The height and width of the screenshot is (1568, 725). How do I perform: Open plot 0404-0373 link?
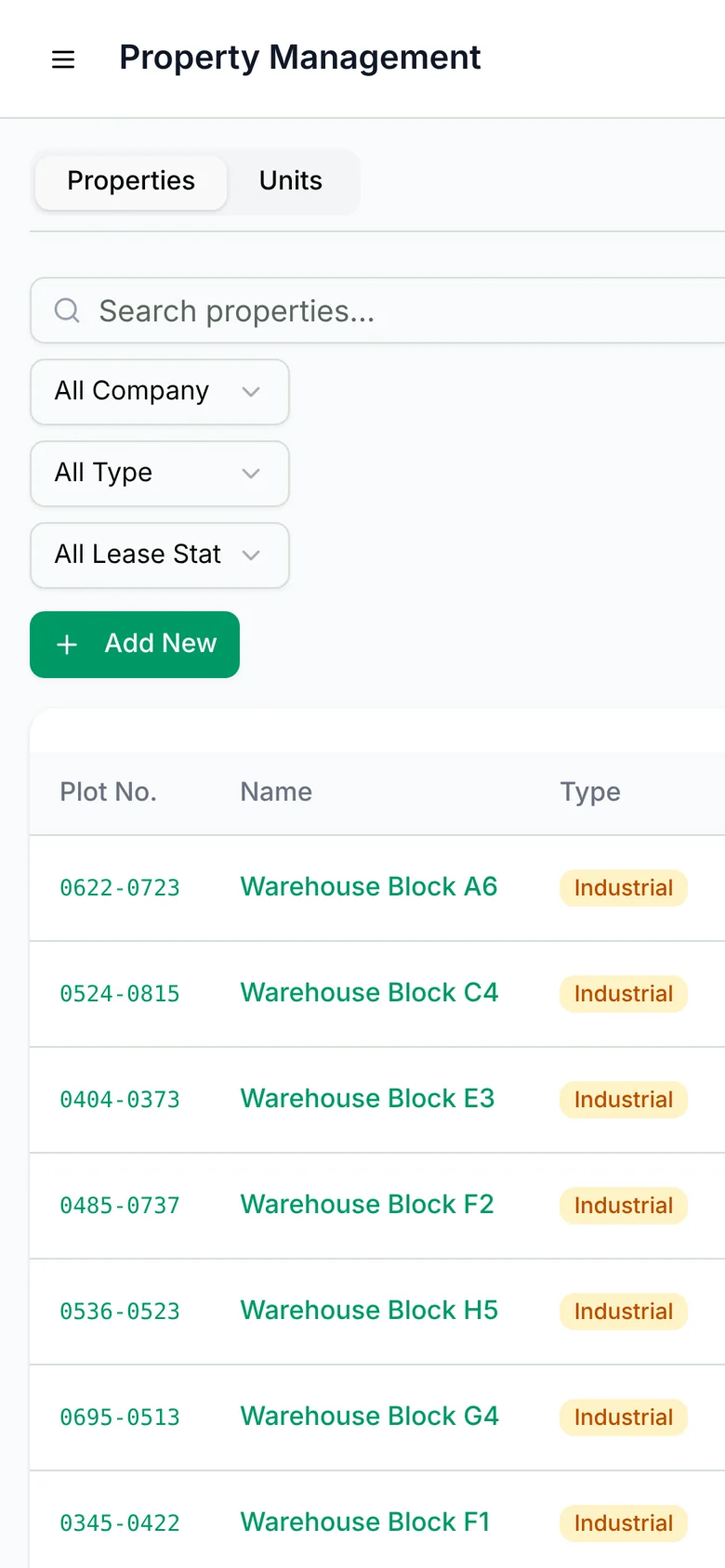pyautogui.click(x=120, y=1100)
